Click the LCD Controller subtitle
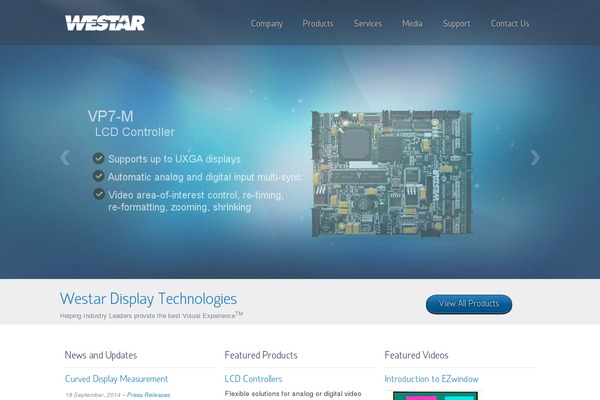 tap(135, 132)
